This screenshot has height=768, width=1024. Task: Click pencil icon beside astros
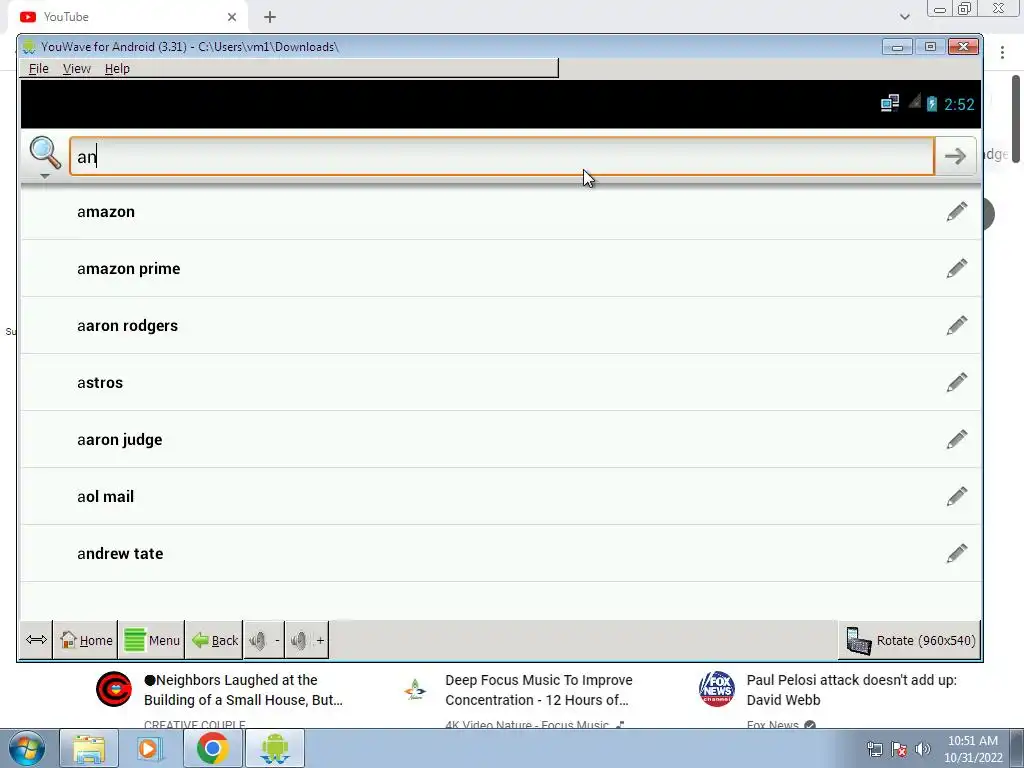click(x=957, y=382)
